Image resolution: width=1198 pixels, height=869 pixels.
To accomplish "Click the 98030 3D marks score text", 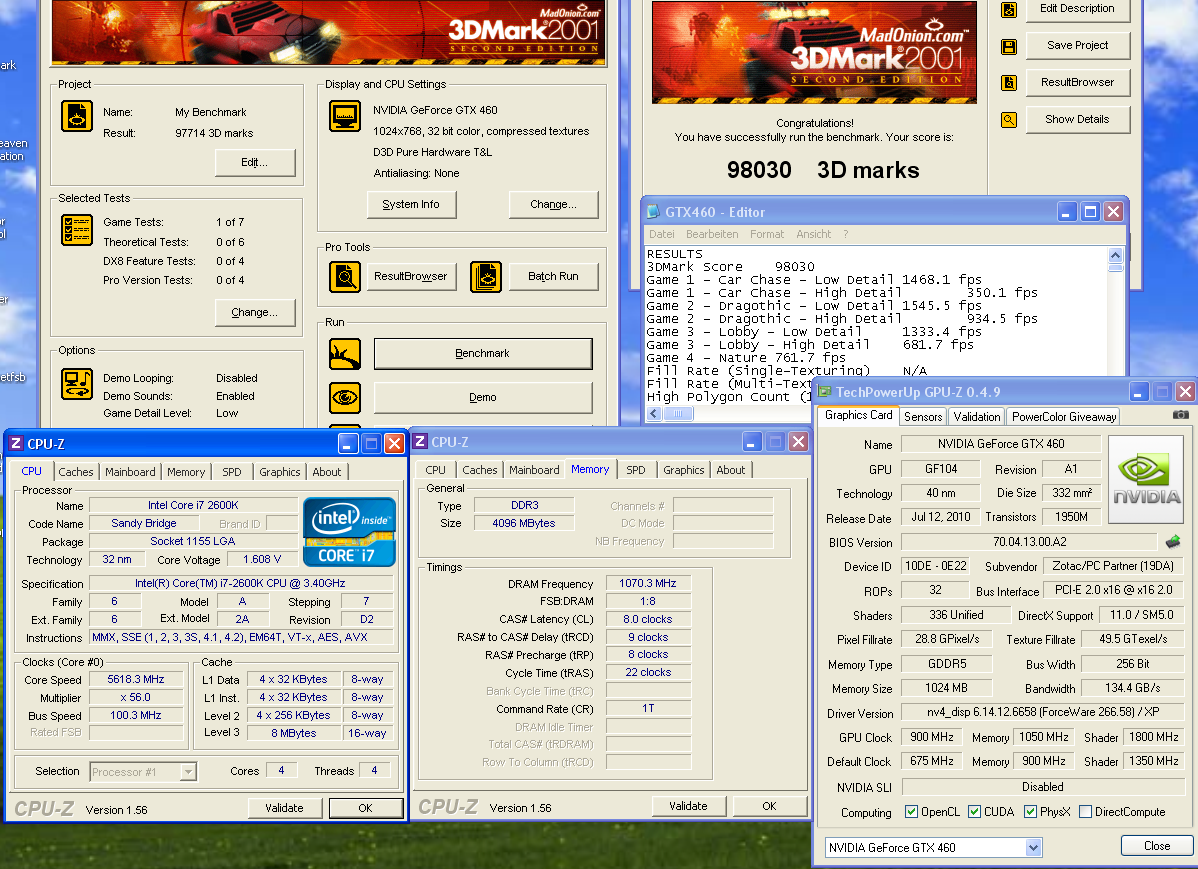I will 823,170.
